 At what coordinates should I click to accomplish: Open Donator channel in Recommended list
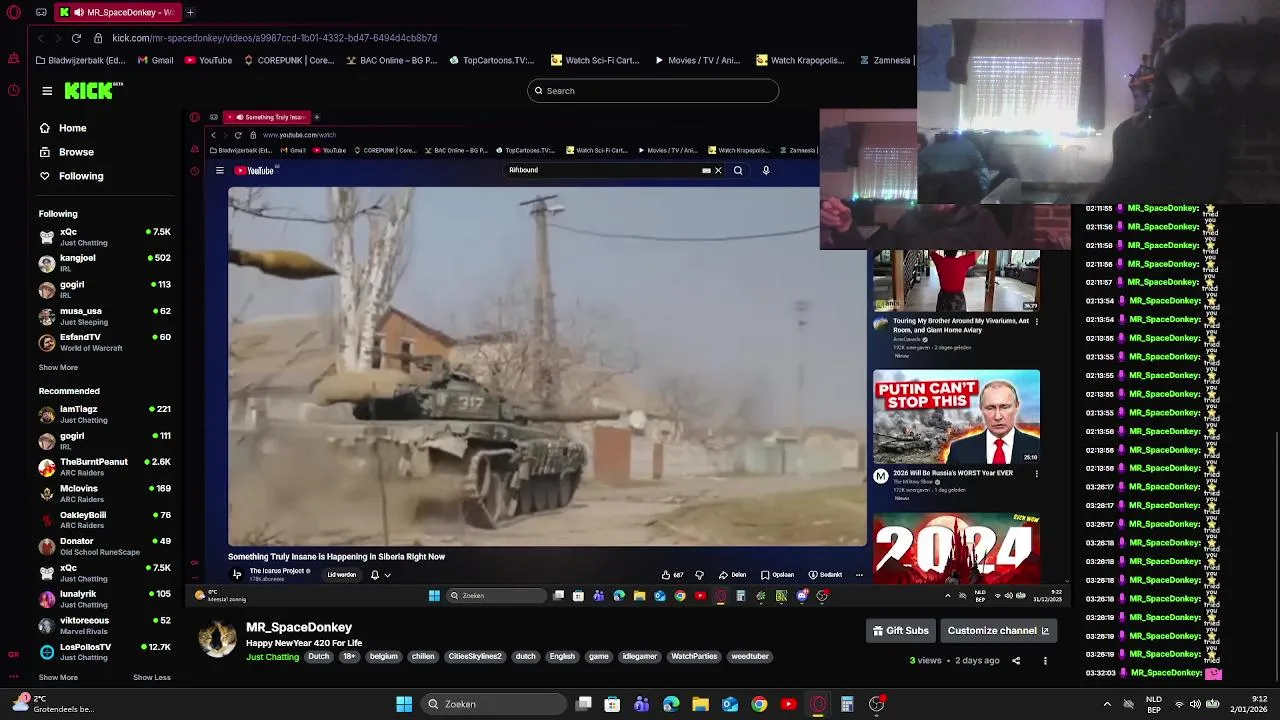point(105,546)
